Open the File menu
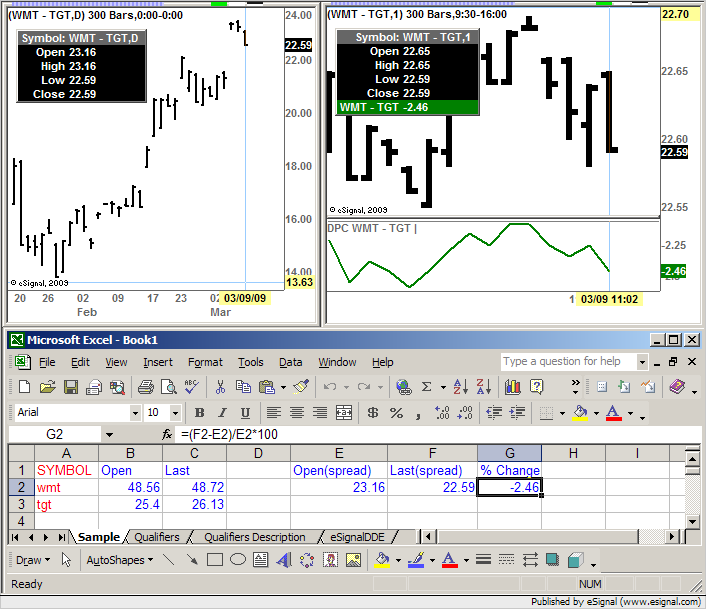 [x=47, y=362]
